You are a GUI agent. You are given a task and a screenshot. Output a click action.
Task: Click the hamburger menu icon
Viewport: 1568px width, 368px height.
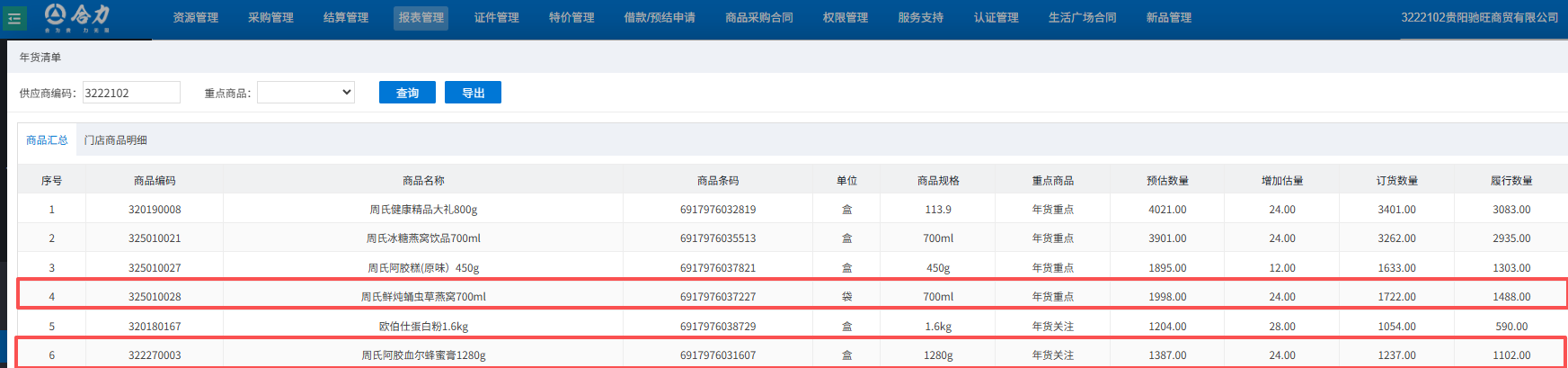click(14, 18)
